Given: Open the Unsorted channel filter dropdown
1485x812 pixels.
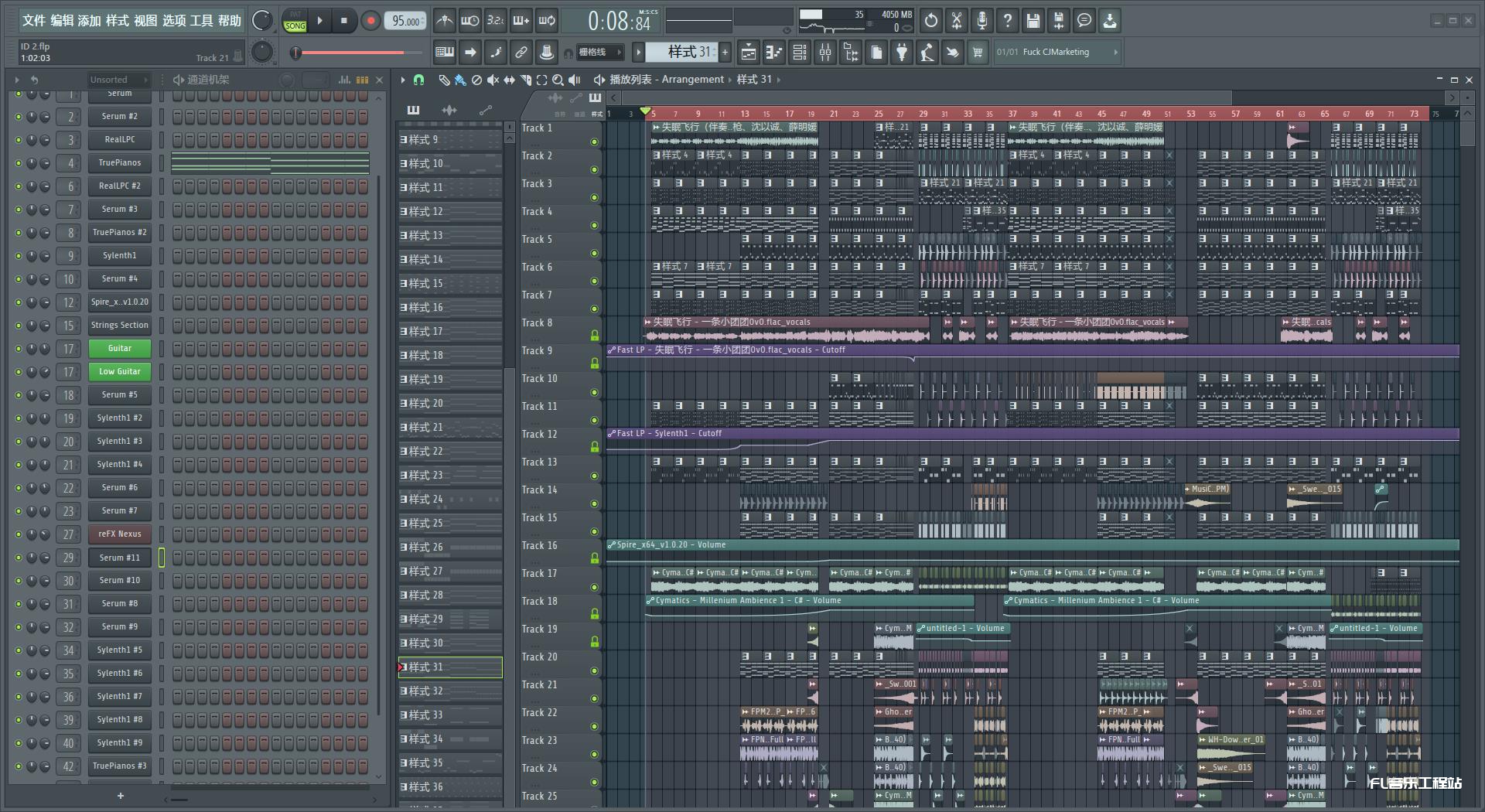Looking at the screenshot, I should 118,80.
